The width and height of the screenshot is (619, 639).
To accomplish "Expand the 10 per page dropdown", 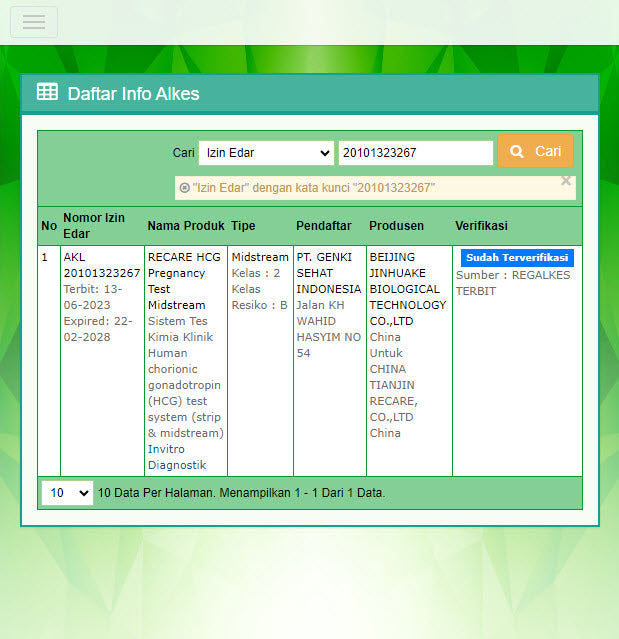I will pyautogui.click(x=67, y=493).
